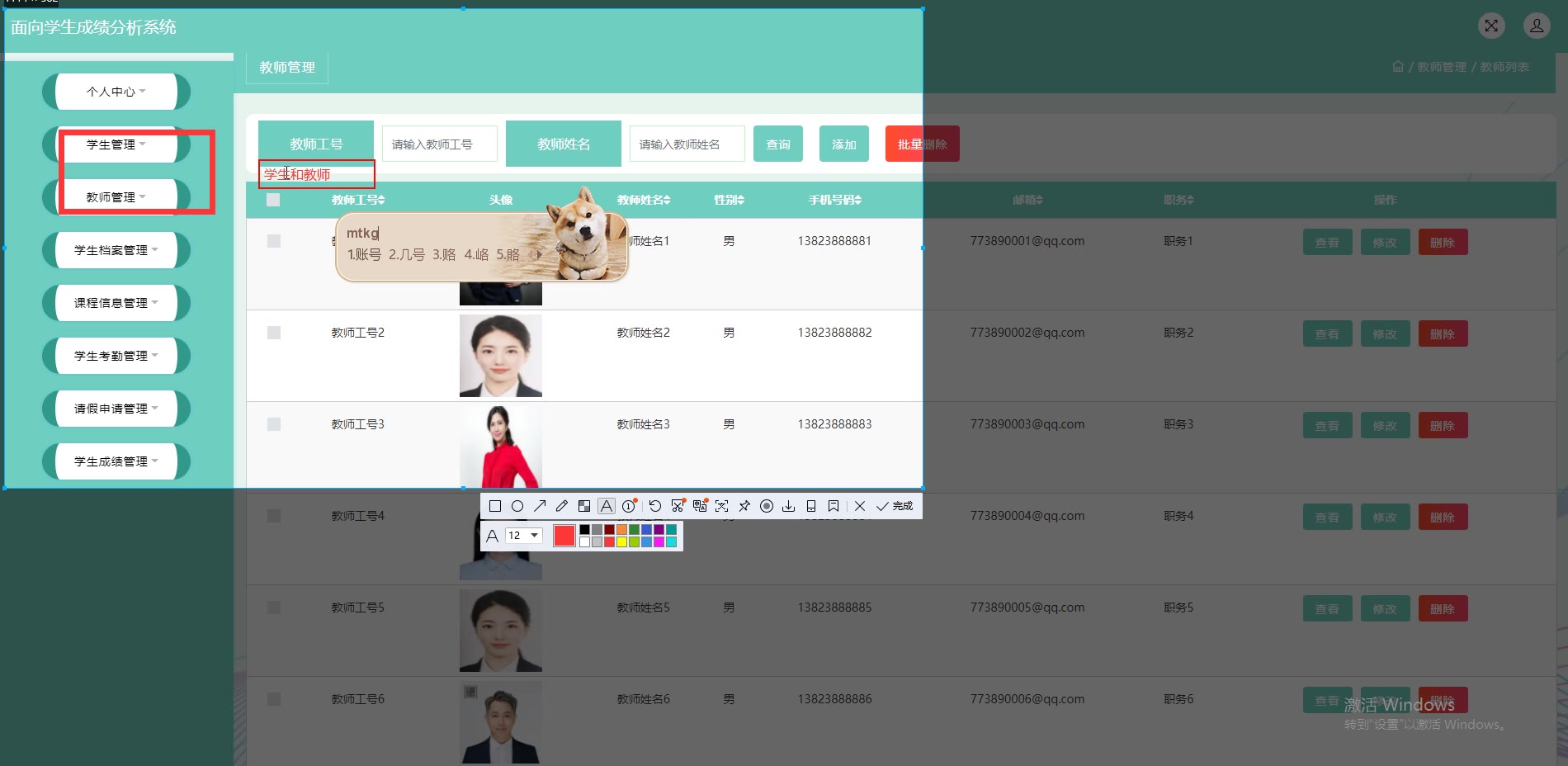The image size is (1568, 766).
Task: Check the row checkbox for 教师工号4
Action: [274, 516]
